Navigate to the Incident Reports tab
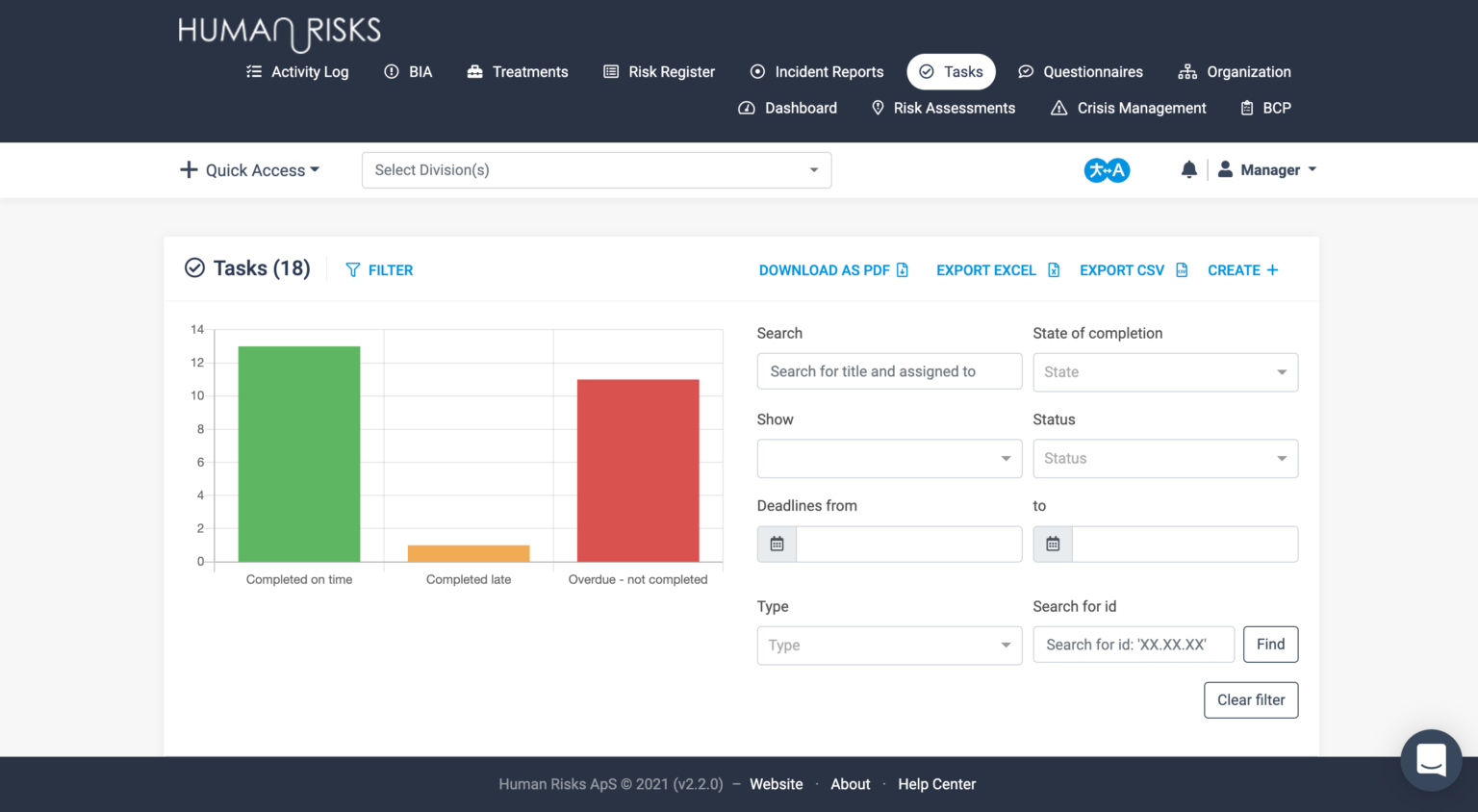Screen dimensions: 1478x812 pyautogui.click(x=816, y=71)
